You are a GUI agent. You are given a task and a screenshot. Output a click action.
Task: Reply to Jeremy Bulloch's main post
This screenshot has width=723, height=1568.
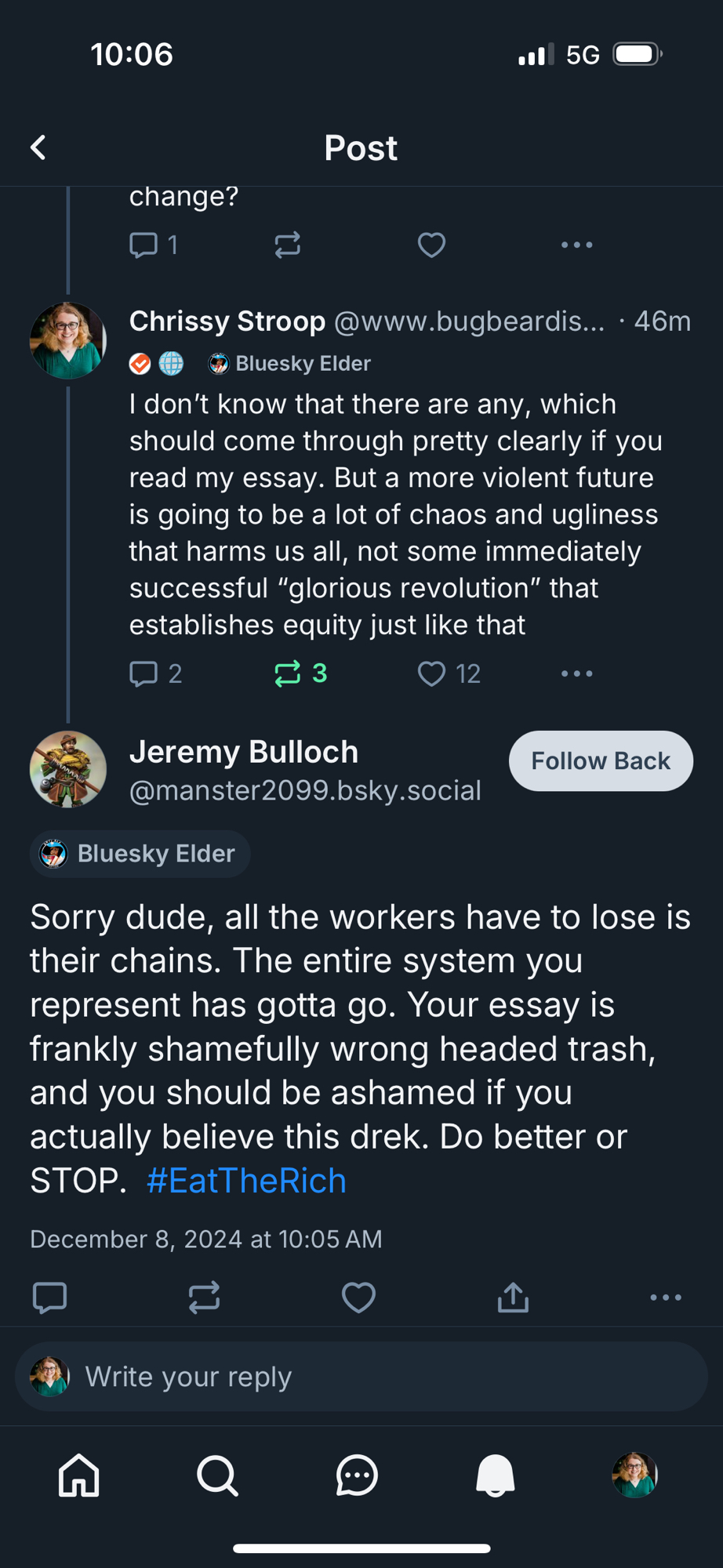tap(49, 1298)
